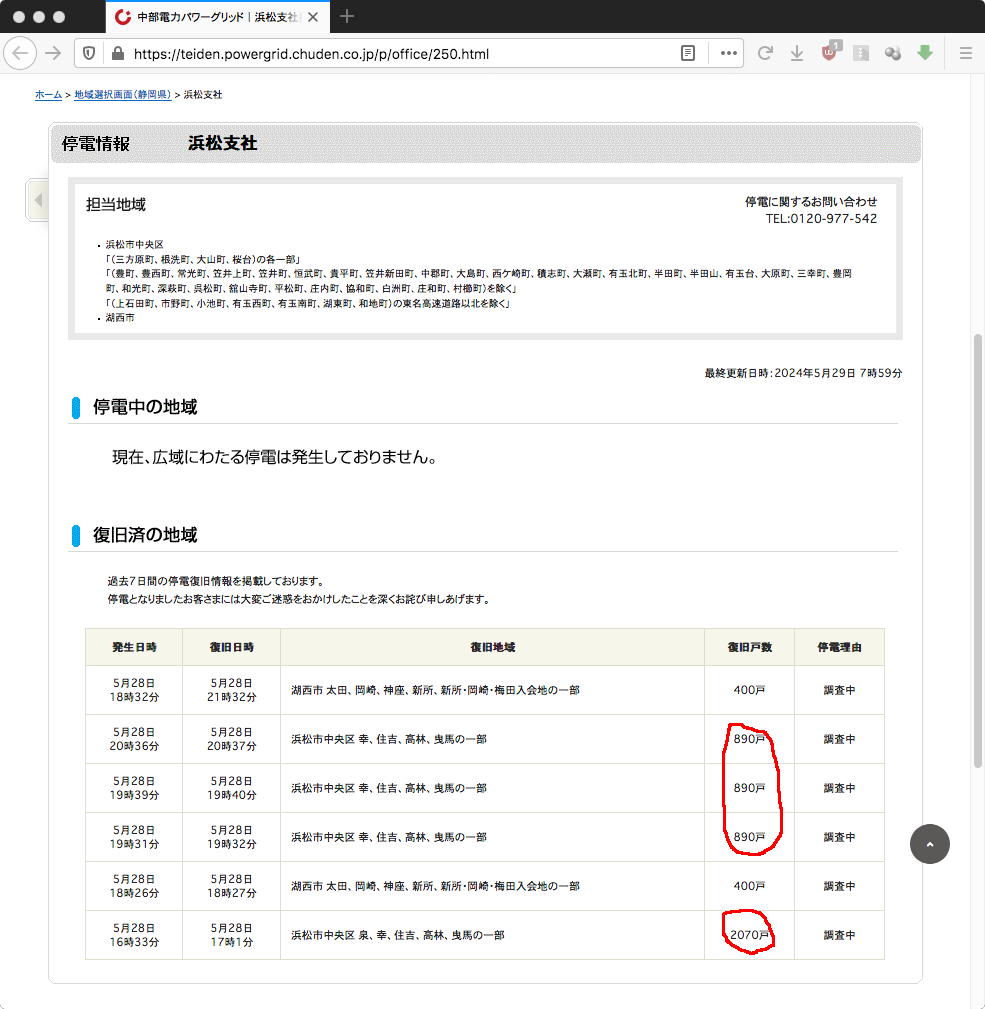Click the 発生日時 column header
985x1009 pixels.
pyautogui.click(x=134, y=647)
